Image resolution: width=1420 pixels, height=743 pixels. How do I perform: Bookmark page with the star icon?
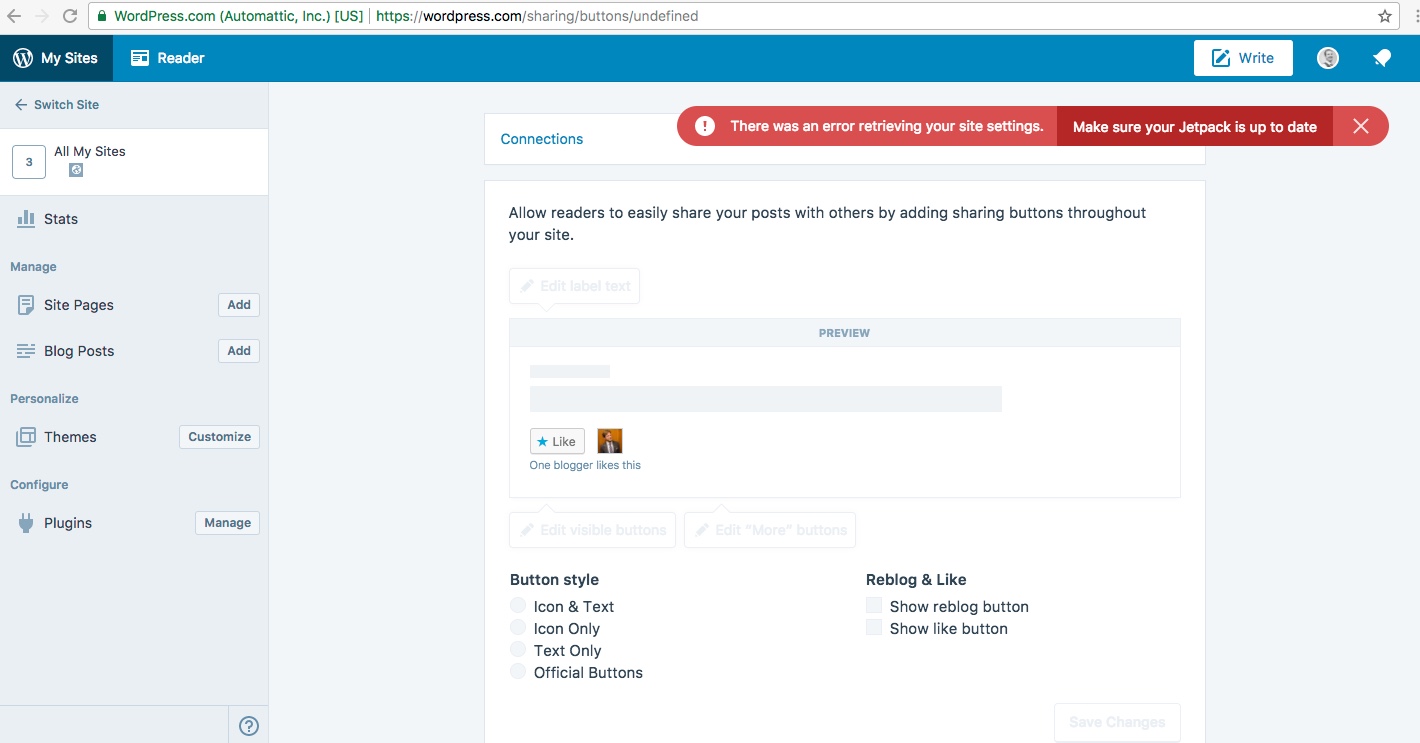pos(1385,16)
